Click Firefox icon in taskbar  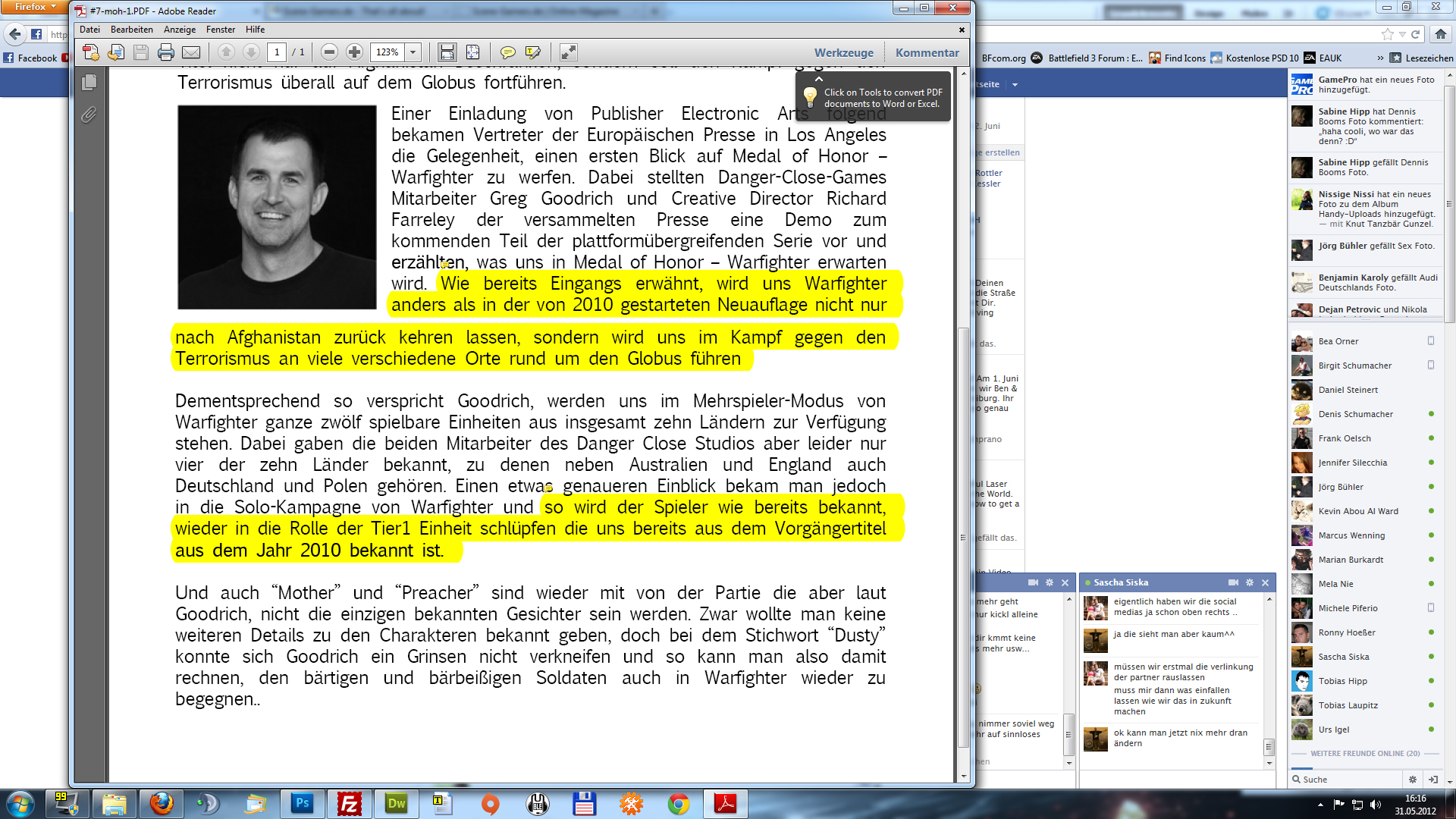pos(162,804)
